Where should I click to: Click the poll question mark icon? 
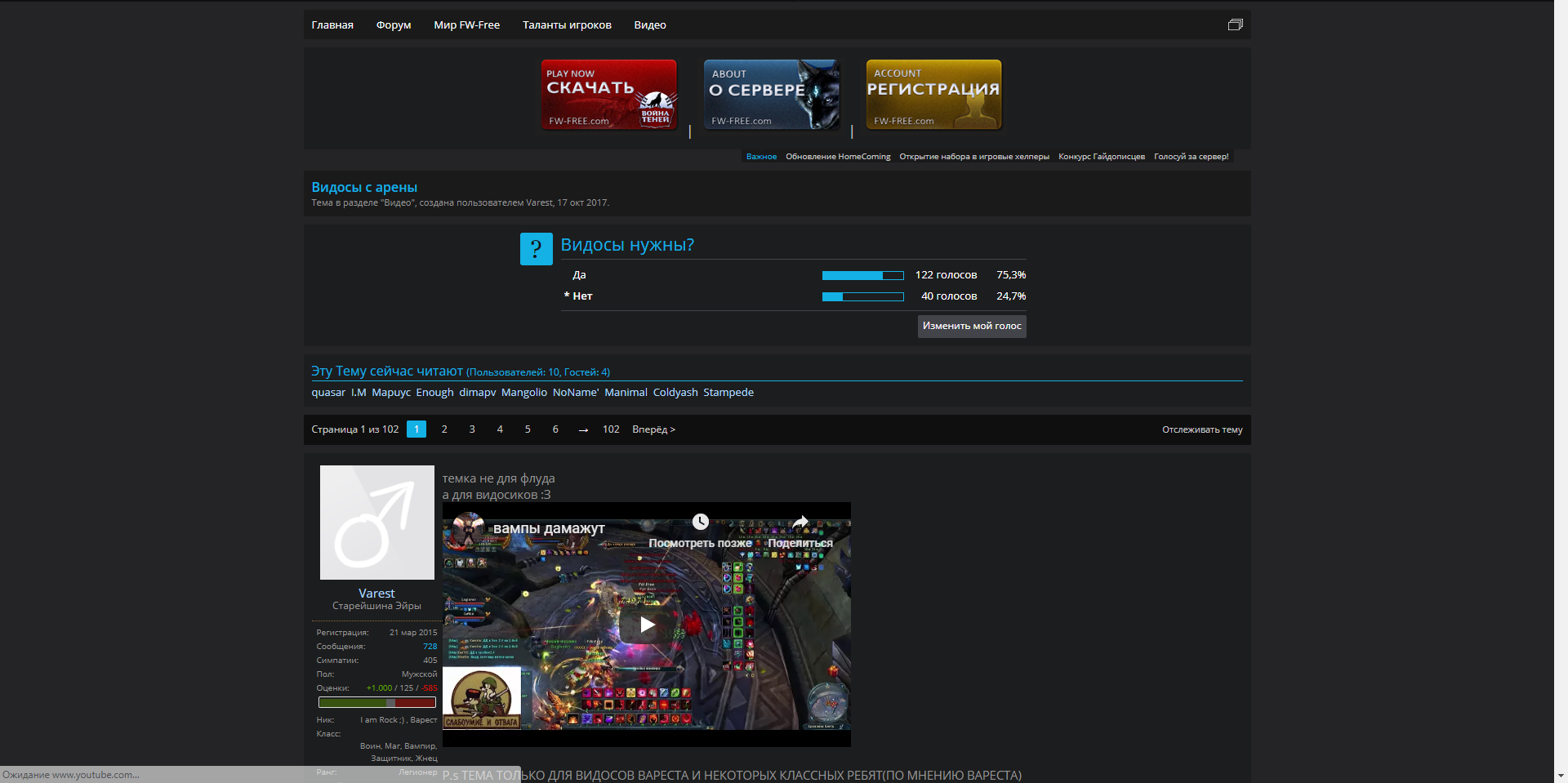click(x=536, y=249)
